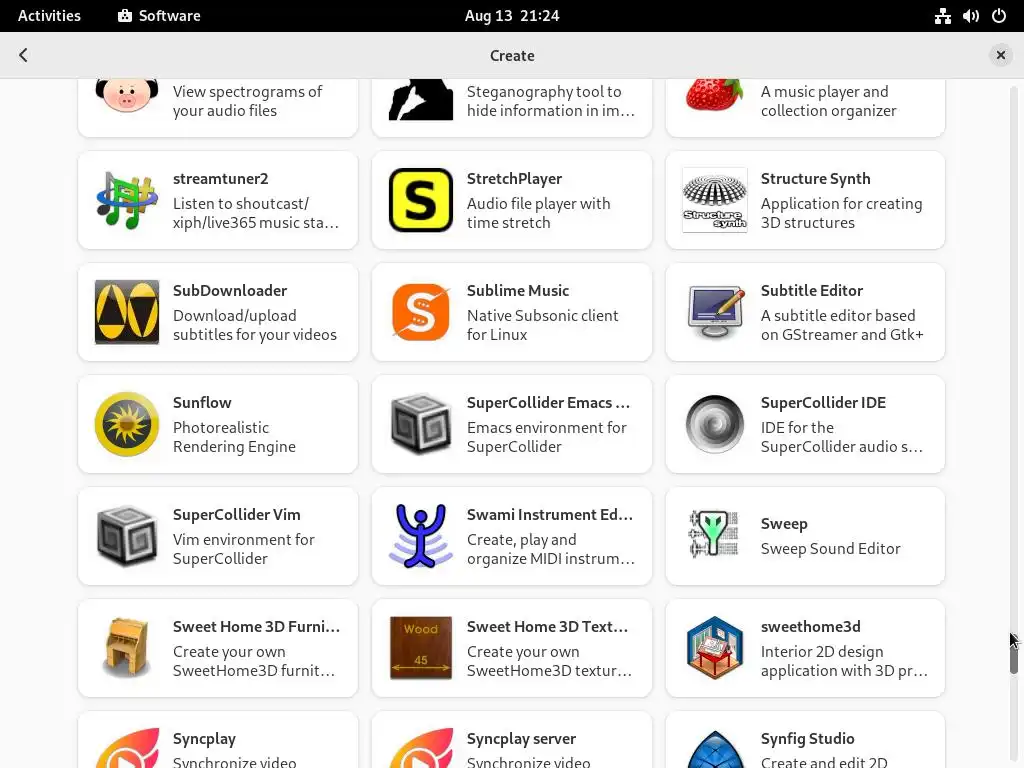Click the SubDownloader yellow-black icon

coord(127,312)
